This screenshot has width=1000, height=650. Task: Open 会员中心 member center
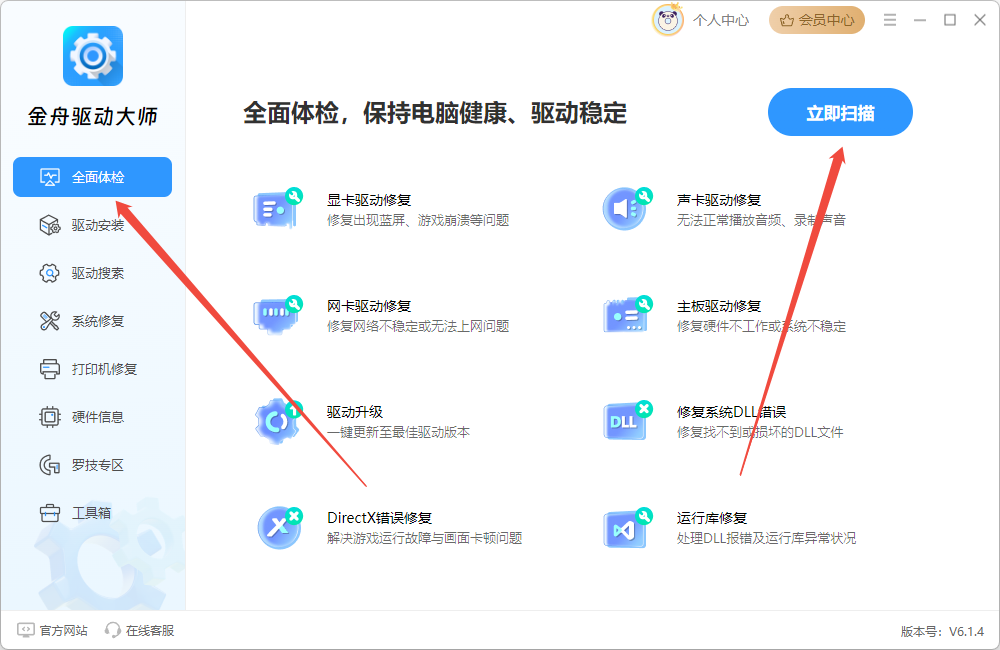click(x=817, y=20)
